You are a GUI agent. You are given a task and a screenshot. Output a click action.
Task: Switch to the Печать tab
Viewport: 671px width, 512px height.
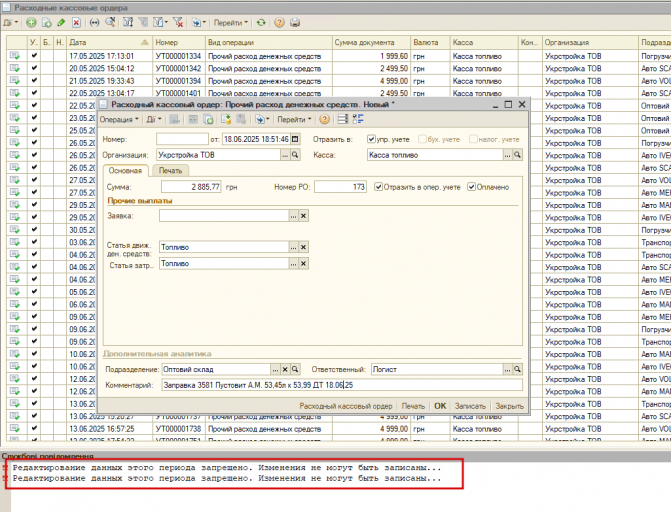tap(171, 170)
